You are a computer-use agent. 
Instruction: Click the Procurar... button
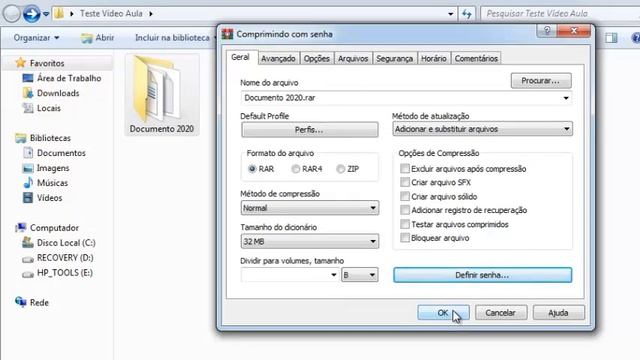point(541,81)
